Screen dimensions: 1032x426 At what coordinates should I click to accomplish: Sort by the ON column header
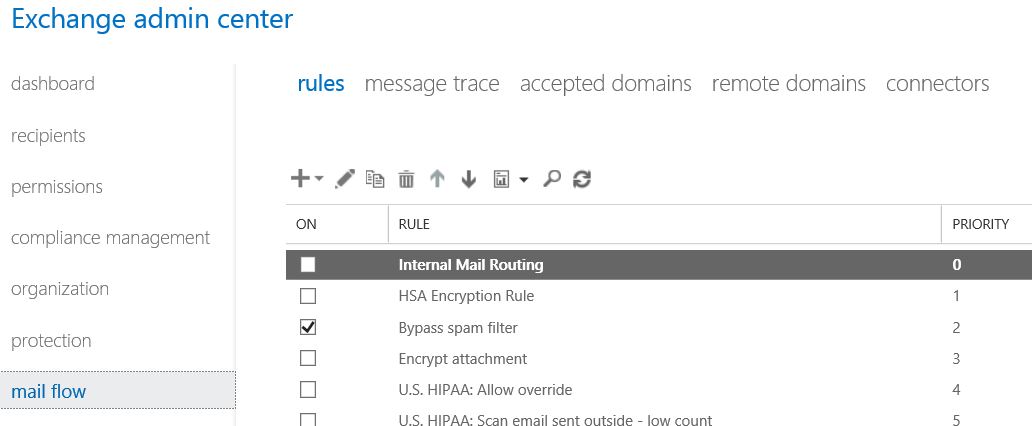[337, 224]
